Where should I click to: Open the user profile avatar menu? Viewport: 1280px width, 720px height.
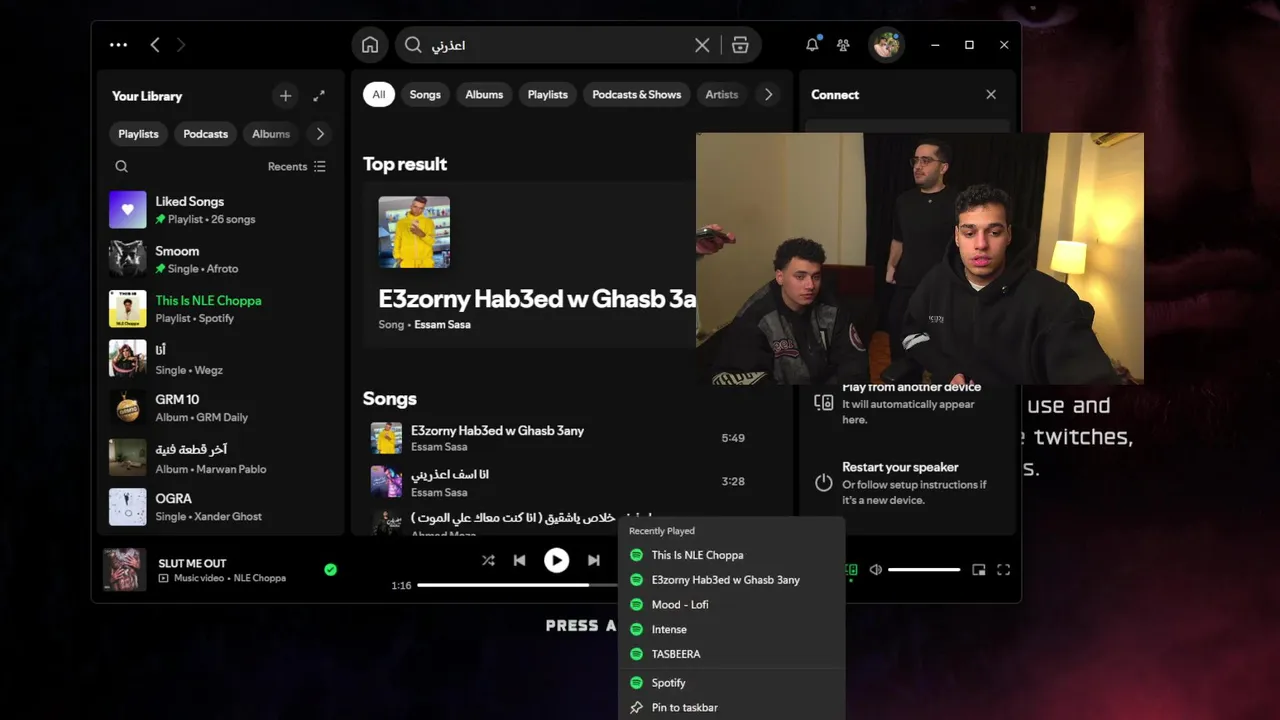886,45
